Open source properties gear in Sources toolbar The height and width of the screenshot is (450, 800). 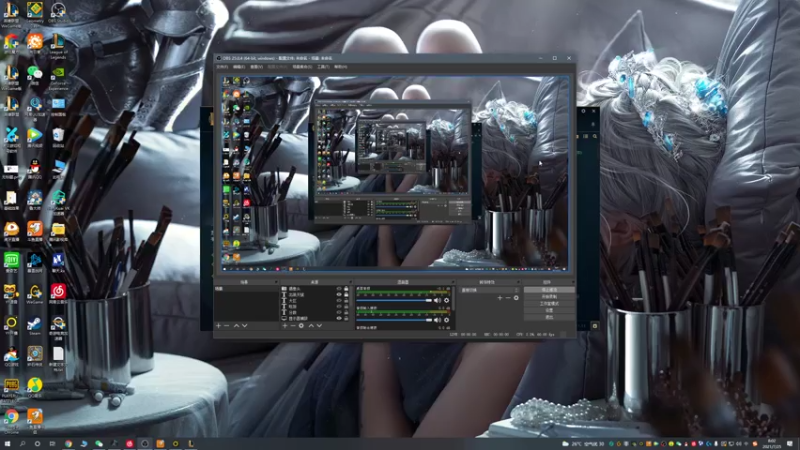tap(301, 326)
